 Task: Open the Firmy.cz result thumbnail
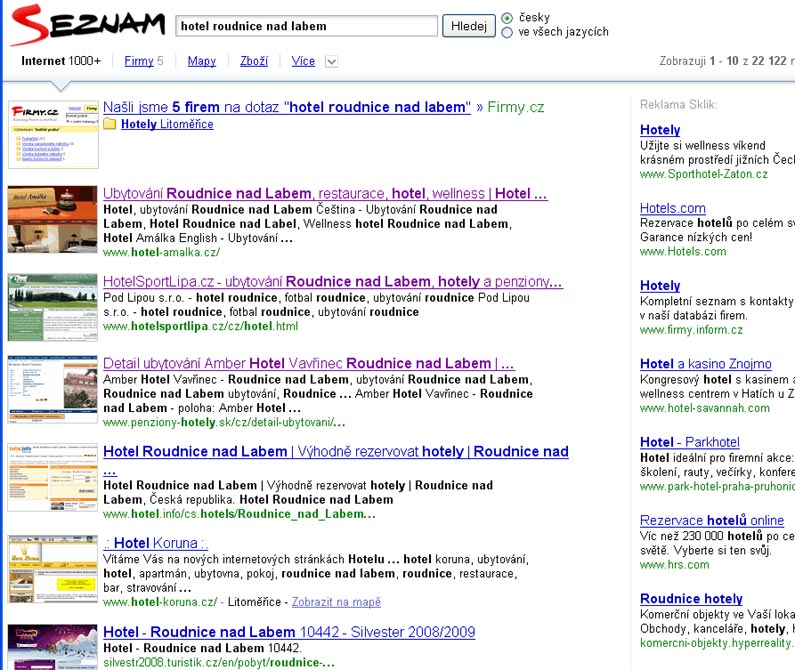pos(53,134)
